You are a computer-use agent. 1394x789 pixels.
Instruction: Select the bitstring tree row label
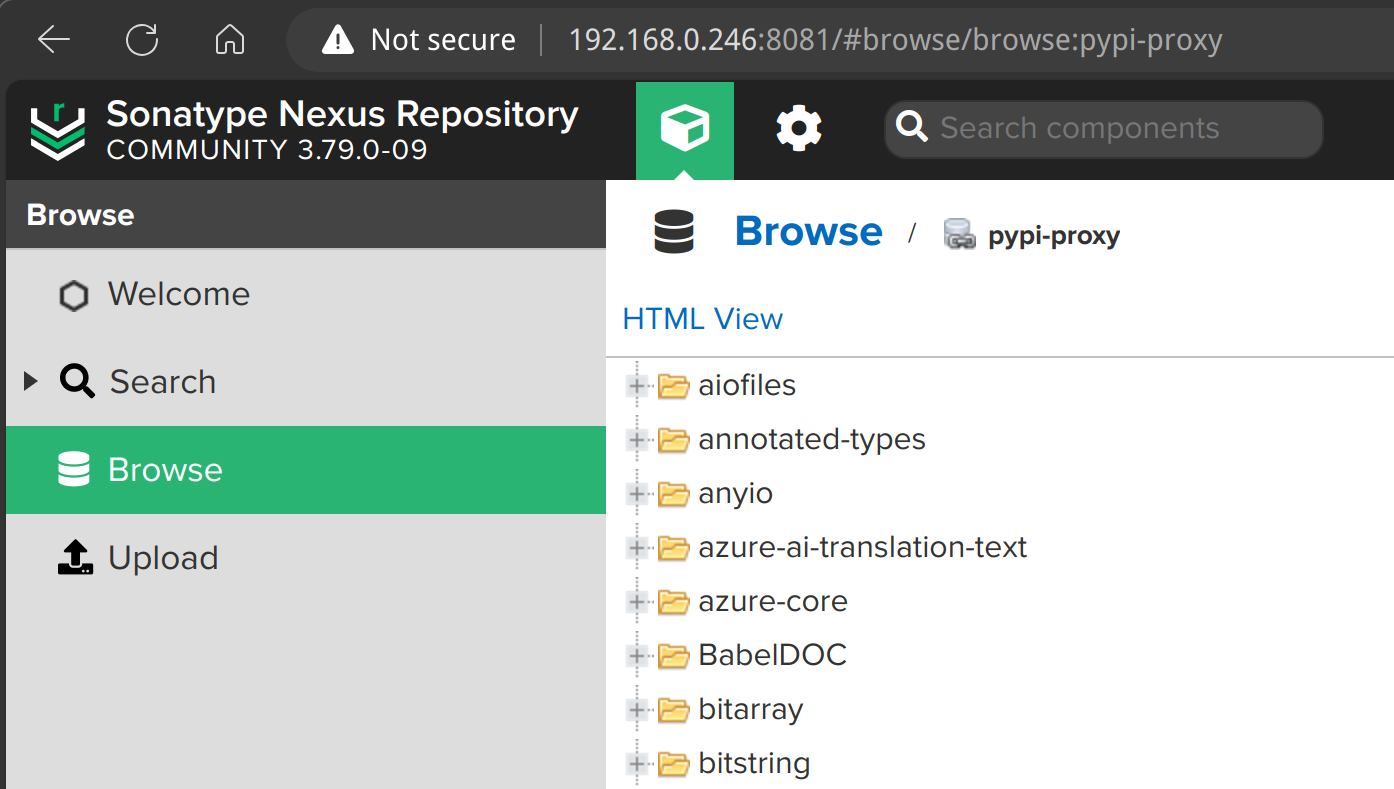tap(754, 764)
